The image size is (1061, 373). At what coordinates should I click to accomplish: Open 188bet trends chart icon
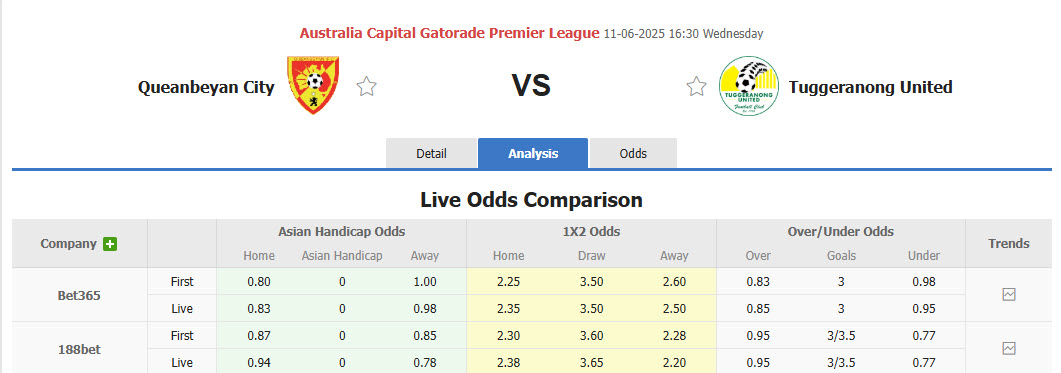[x=1009, y=349]
